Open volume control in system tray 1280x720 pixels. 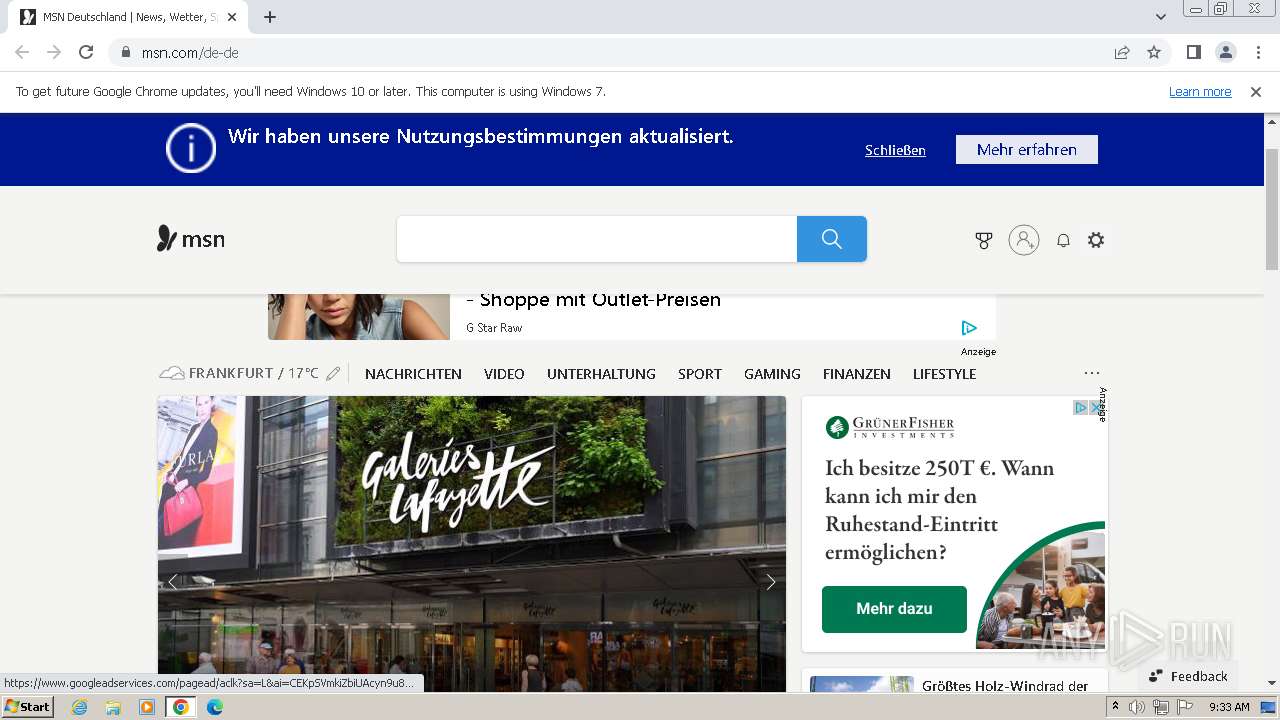click(x=1137, y=707)
